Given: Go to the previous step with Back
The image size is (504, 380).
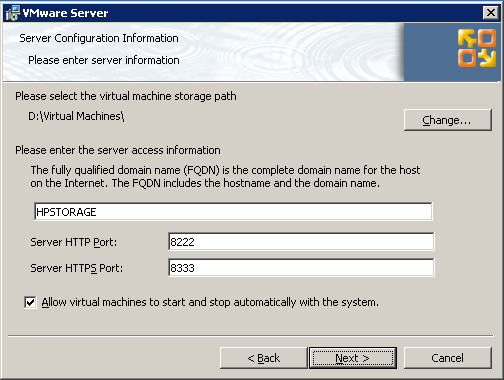Looking at the screenshot, I should coord(263,358).
